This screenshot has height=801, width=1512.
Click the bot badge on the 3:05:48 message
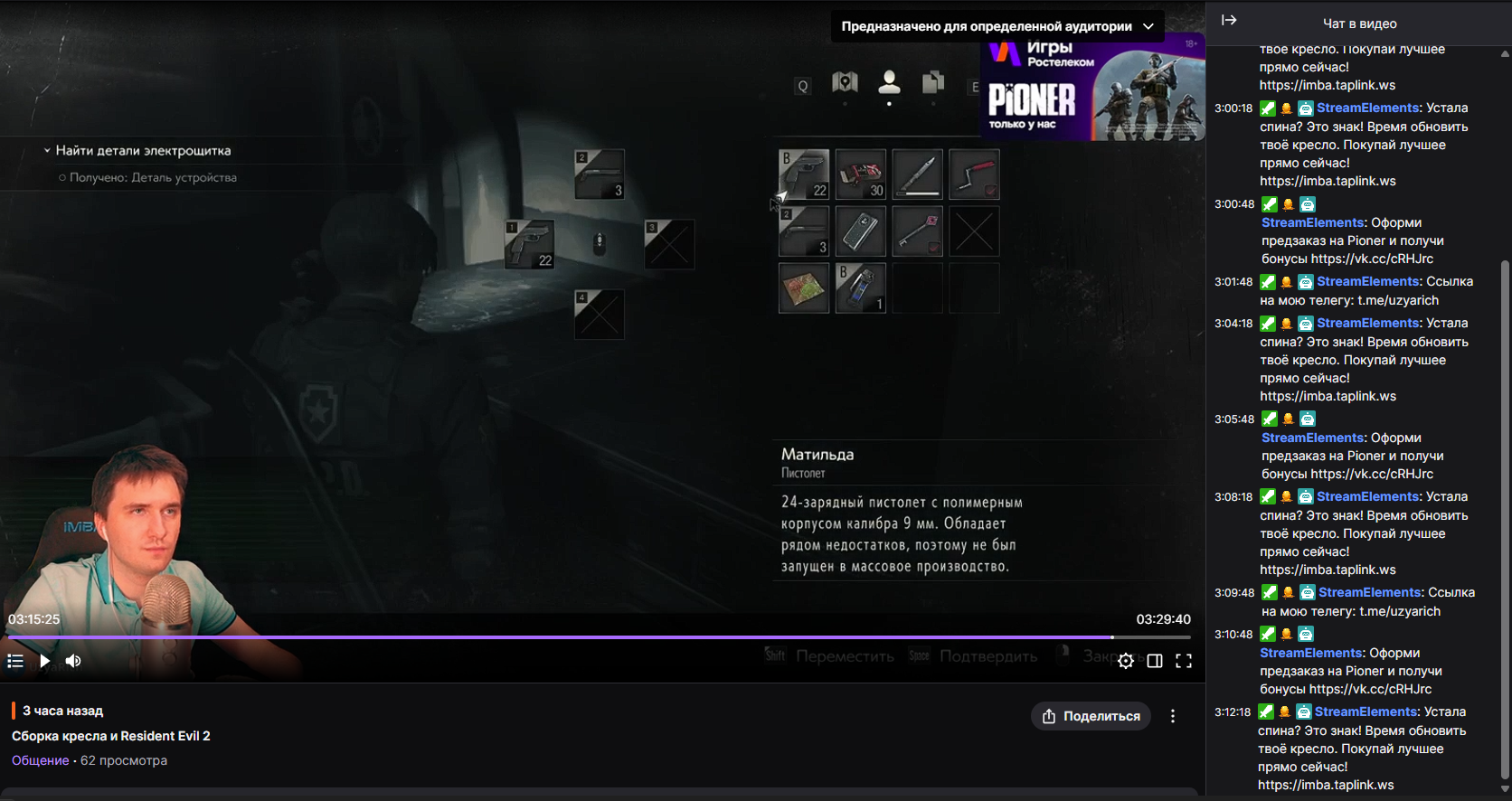pyautogui.click(x=1308, y=419)
